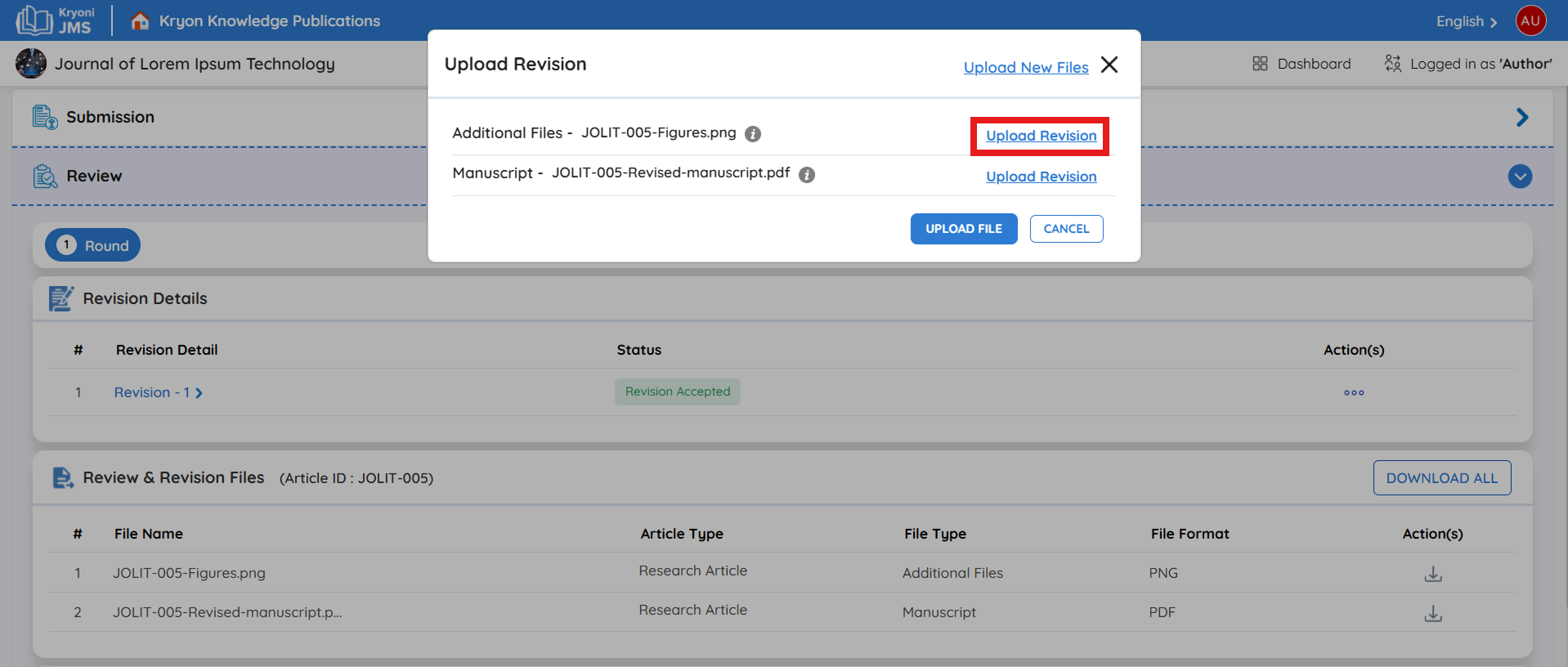The width and height of the screenshot is (1568, 667).
Task: Click the home icon beside Kryon Knowledge Publications
Action: 140,21
